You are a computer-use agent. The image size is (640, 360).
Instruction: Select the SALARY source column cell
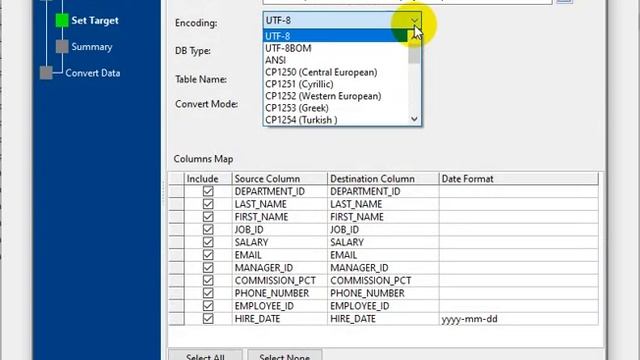(280, 242)
